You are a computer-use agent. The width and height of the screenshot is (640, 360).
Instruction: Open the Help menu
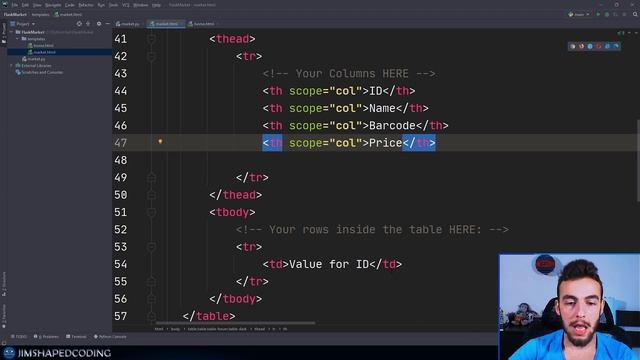pyautogui.click(x=156, y=5)
